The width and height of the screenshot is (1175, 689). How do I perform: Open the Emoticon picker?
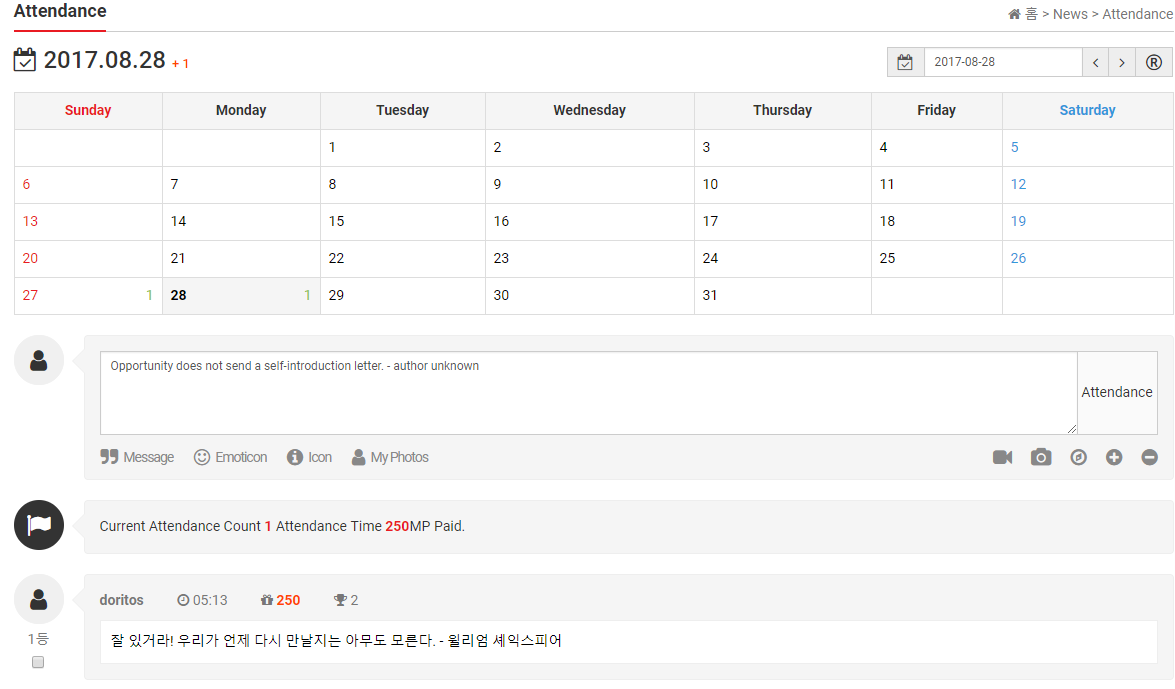pos(230,457)
